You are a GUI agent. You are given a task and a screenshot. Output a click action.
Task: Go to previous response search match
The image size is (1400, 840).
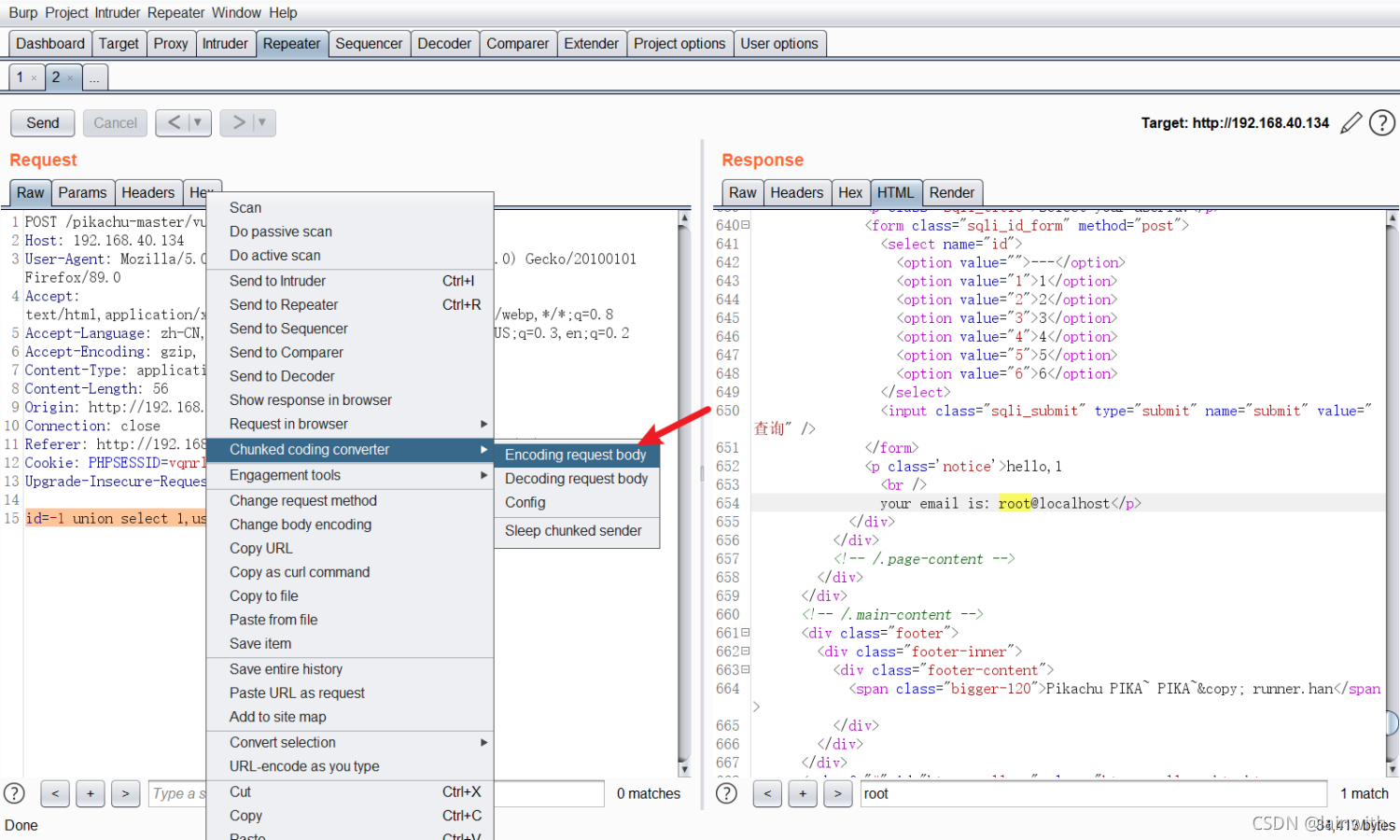pos(767,793)
